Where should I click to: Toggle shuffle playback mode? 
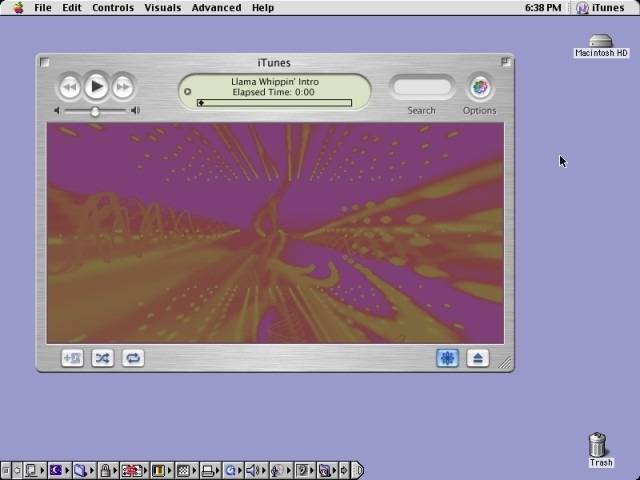click(x=102, y=357)
